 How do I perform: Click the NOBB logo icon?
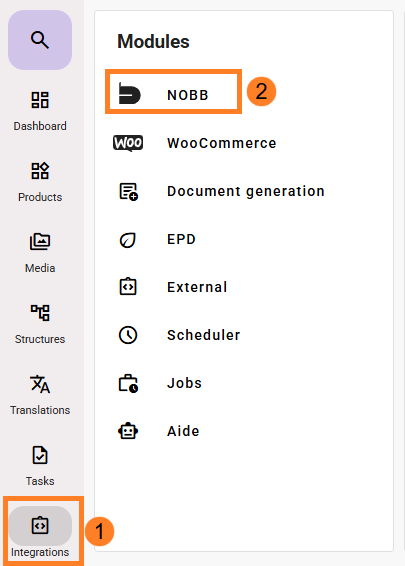[129, 93]
